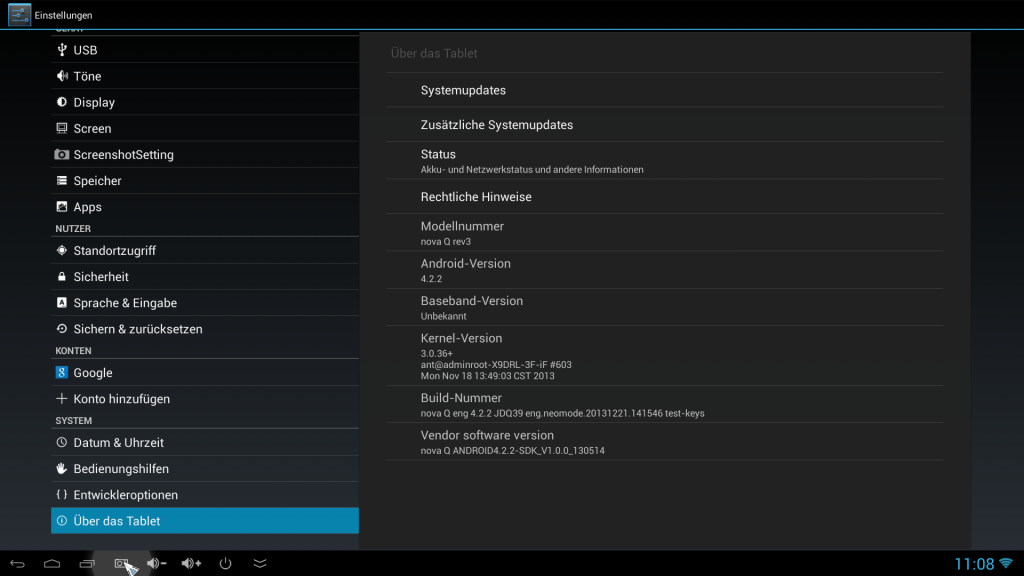The width and height of the screenshot is (1024, 576).
Task: Open the Display settings entry
Action: [205, 102]
